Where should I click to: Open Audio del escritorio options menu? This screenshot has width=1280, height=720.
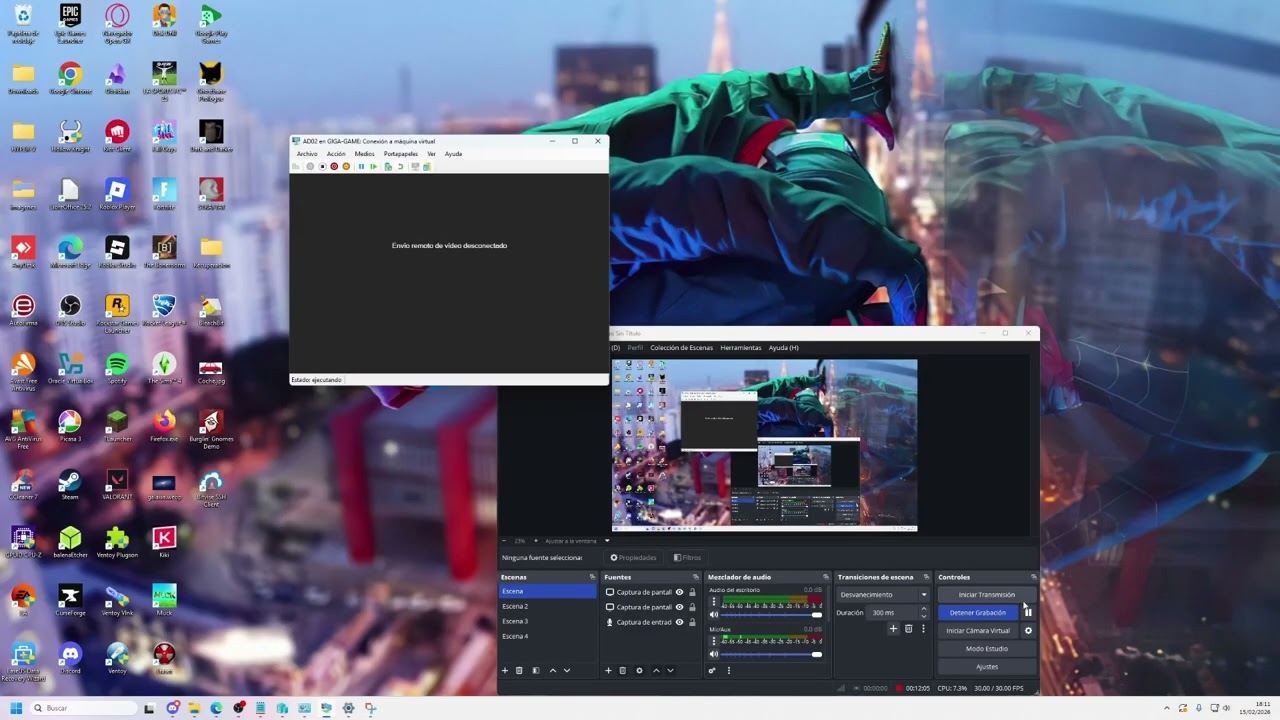click(x=713, y=602)
